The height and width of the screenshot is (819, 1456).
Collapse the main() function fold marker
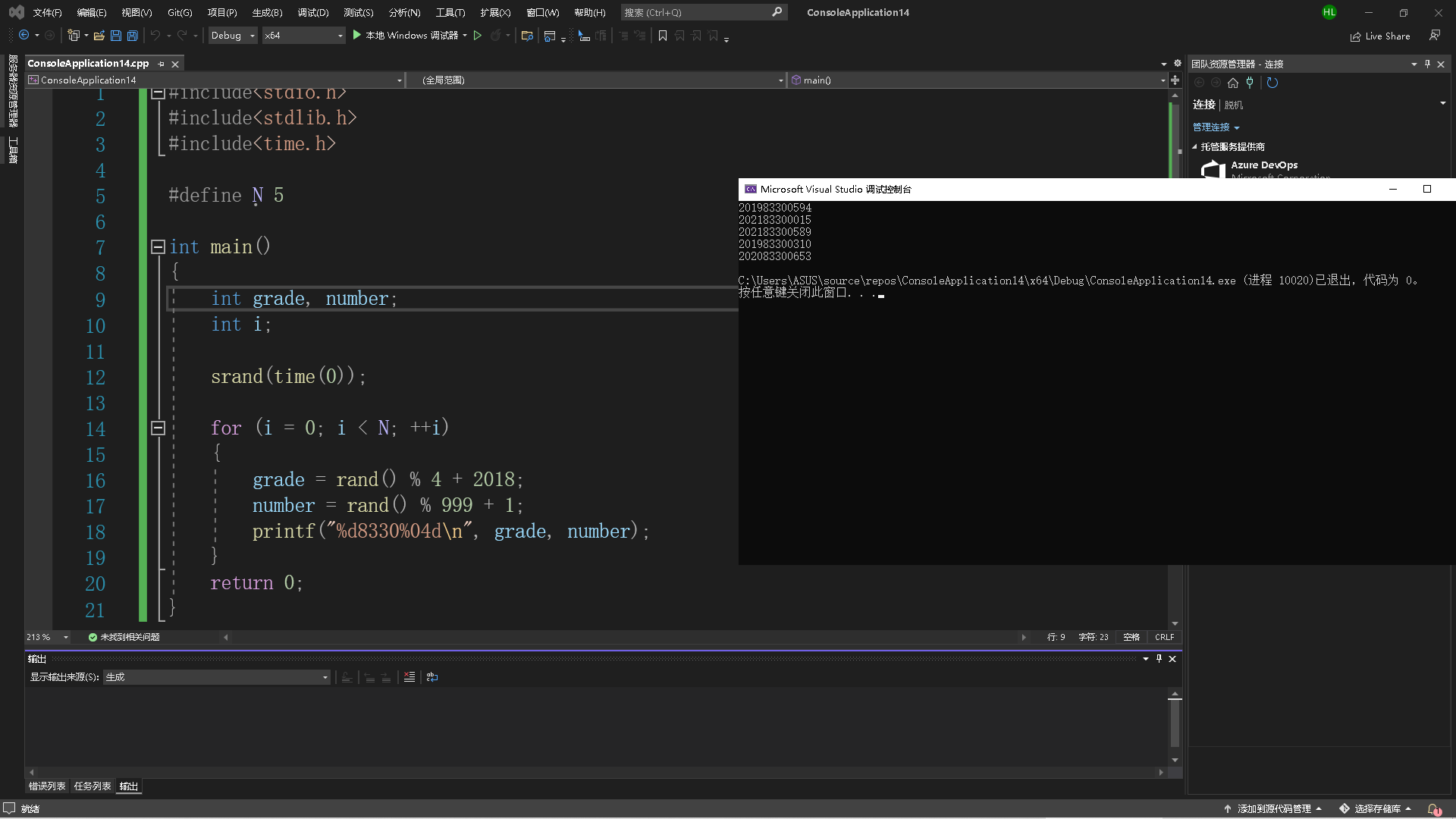point(158,246)
